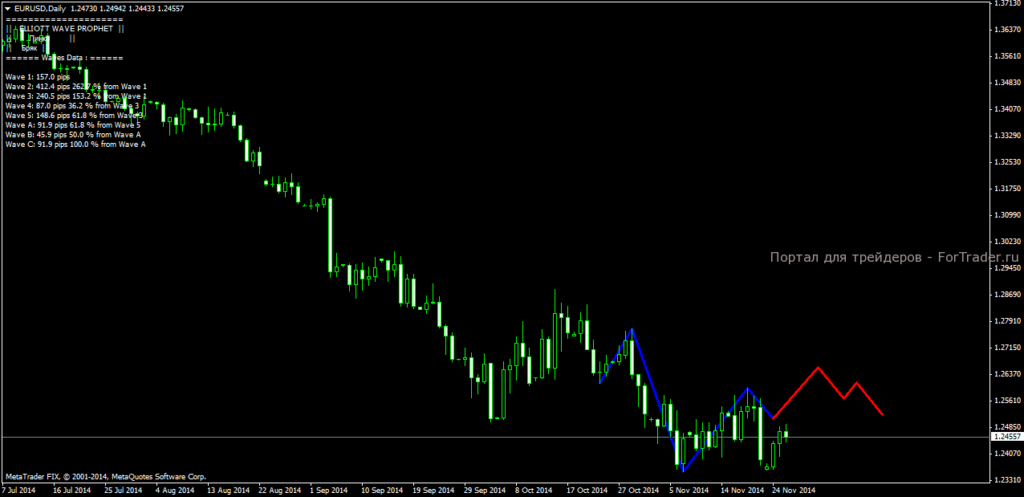Image resolution: width=1024 pixels, height=497 pixels.
Task: Click the 'Wave 1: 157.0 pips' line
Action: 37,77
